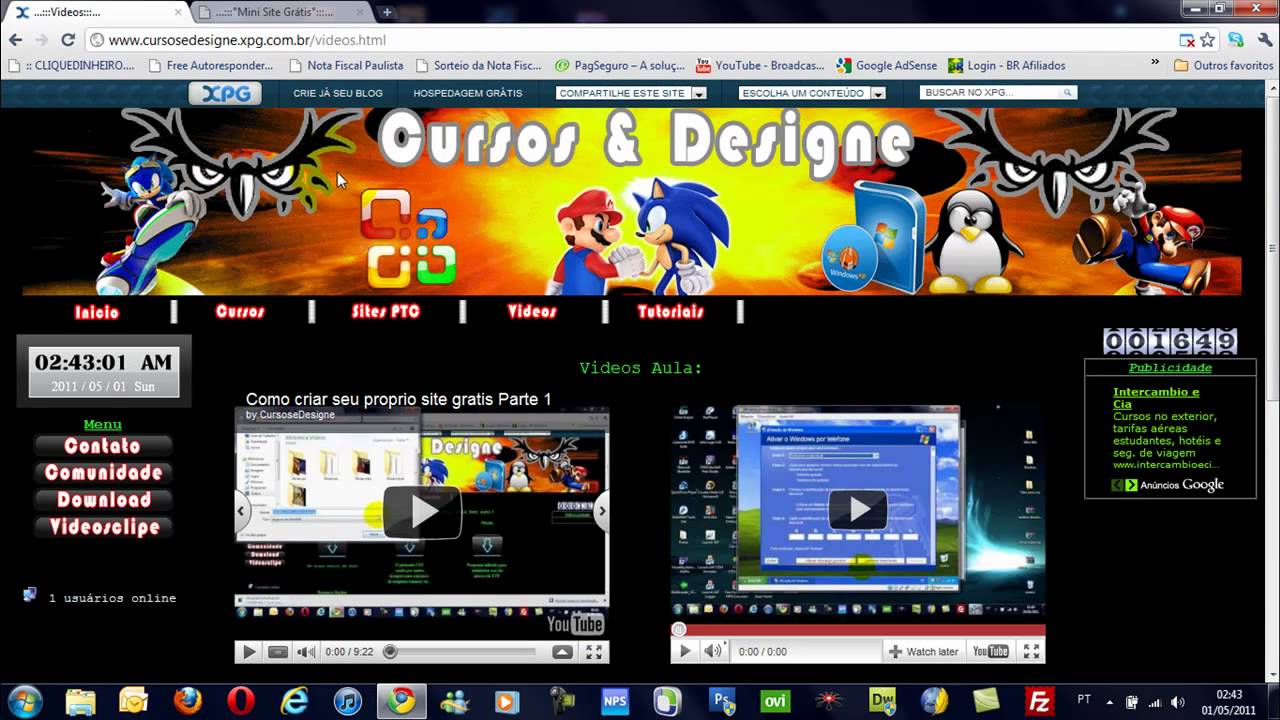The width and height of the screenshot is (1280, 720).
Task: Launch Internet Explorer from taskbar
Action: [294, 701]
